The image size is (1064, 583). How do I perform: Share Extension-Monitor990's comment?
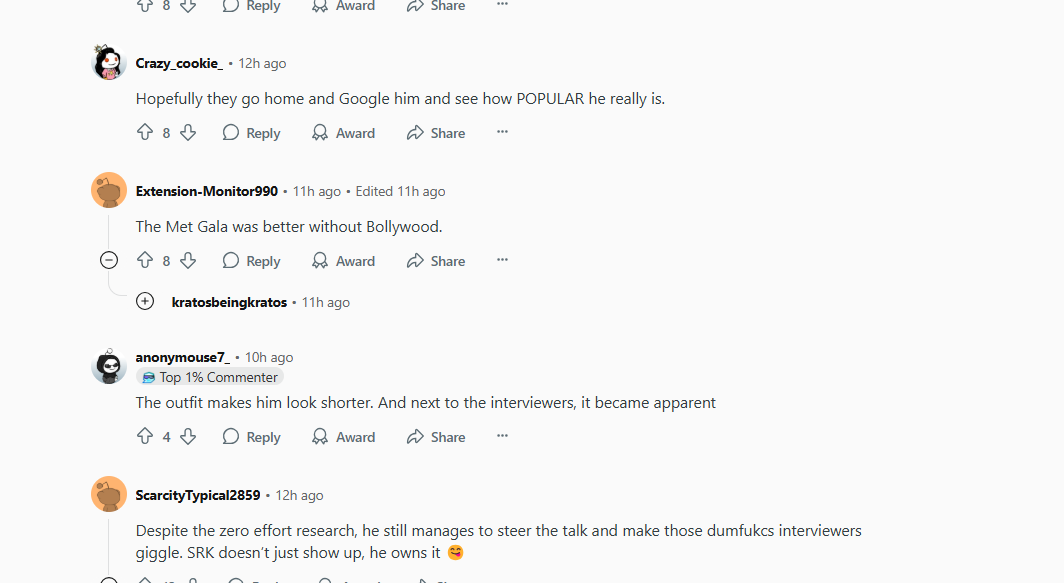pos(435,261)
